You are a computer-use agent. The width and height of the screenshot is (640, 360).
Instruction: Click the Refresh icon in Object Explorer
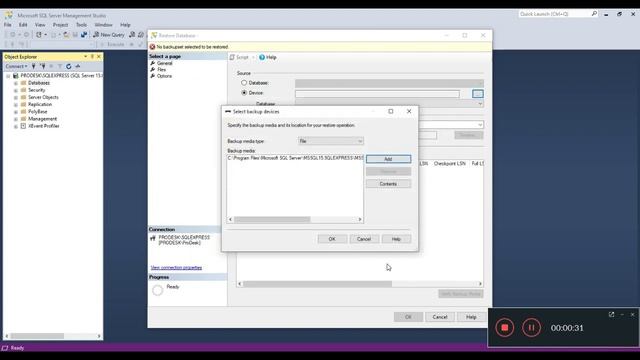(69, 66)
